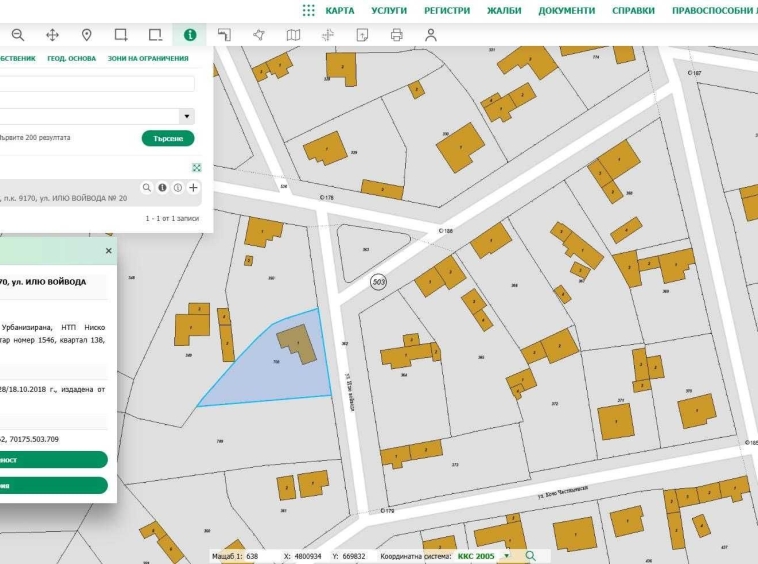Open the search panel dropdown arrow
The width and height of the screenshot is (758, 564).
click(x=186, y=116)
